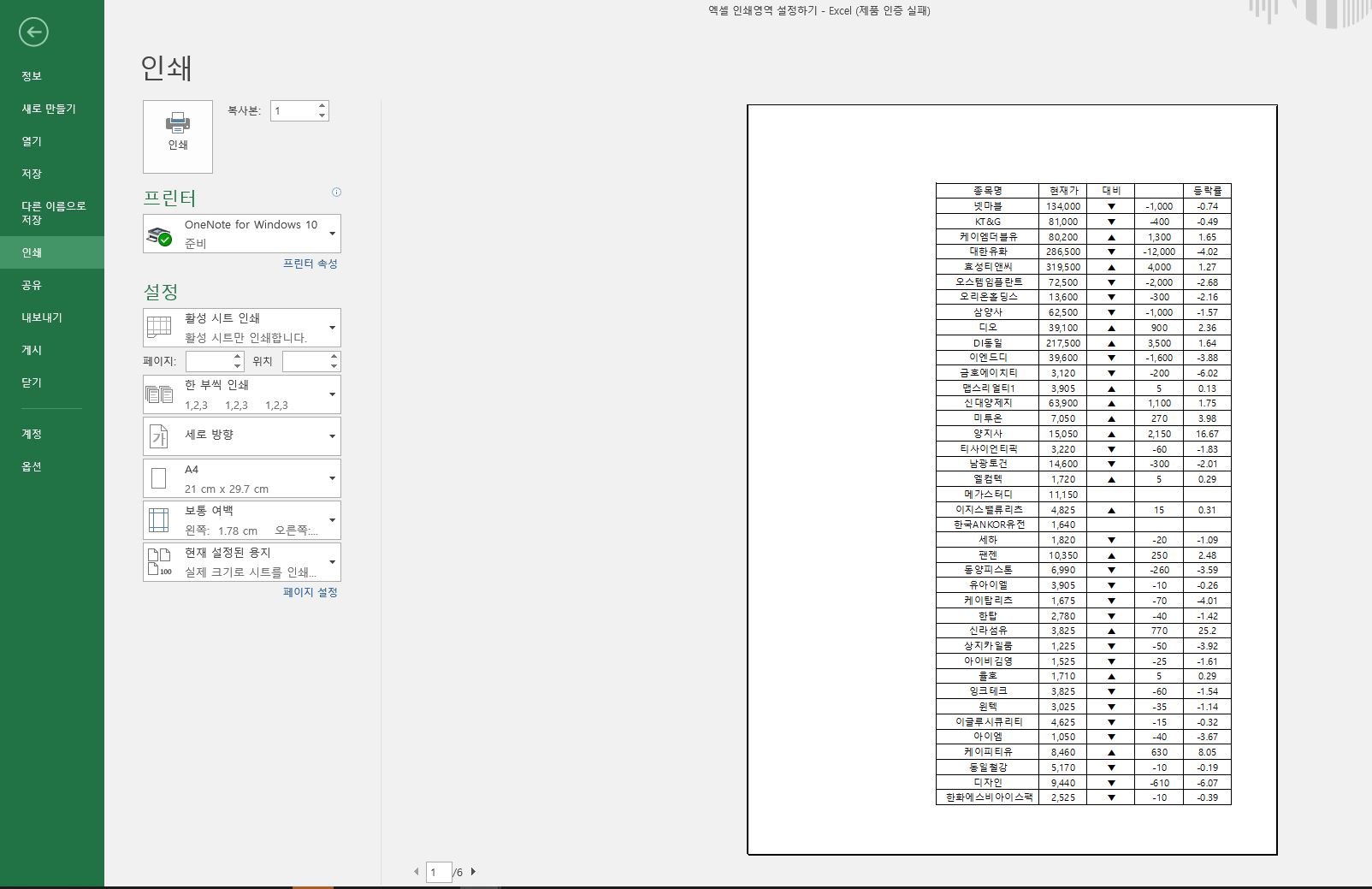The image size is (1372, 889).
Task: Click the 페이지 start page input field
Action: coord(209,361)
